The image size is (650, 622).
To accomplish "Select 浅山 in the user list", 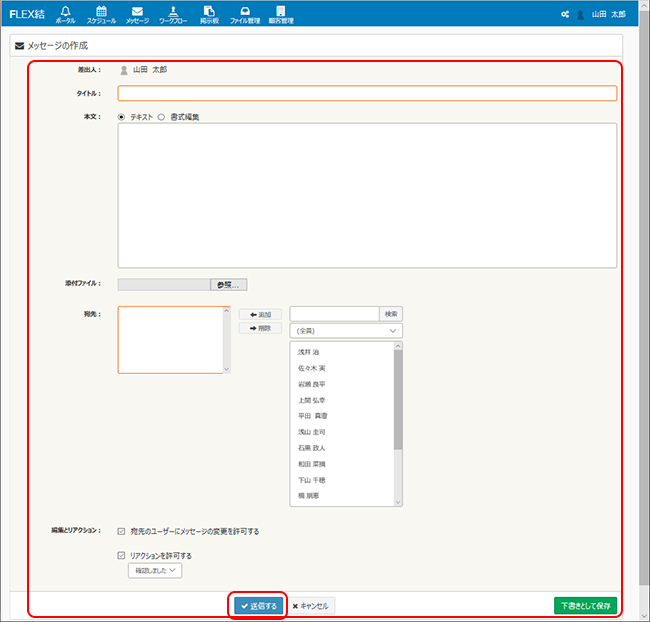I will click(x=311, y=432).
